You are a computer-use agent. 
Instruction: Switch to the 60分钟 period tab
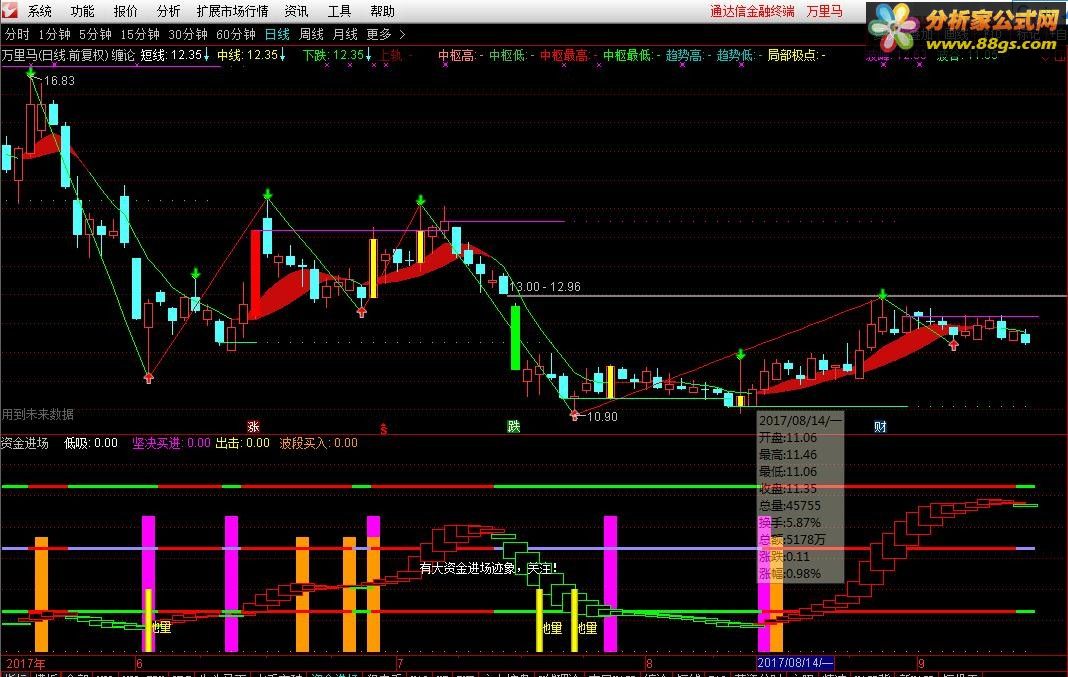coord(235,34)
